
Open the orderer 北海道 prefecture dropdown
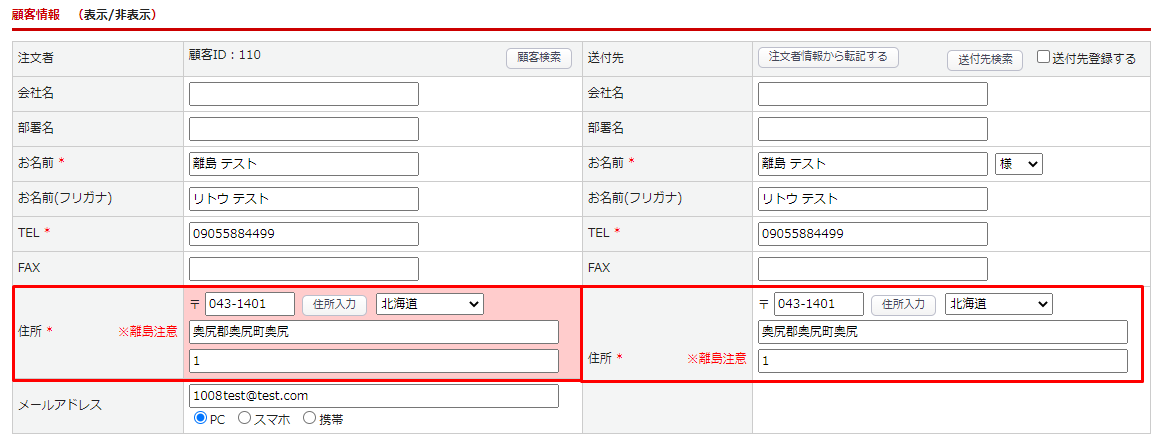pos(429,304)
